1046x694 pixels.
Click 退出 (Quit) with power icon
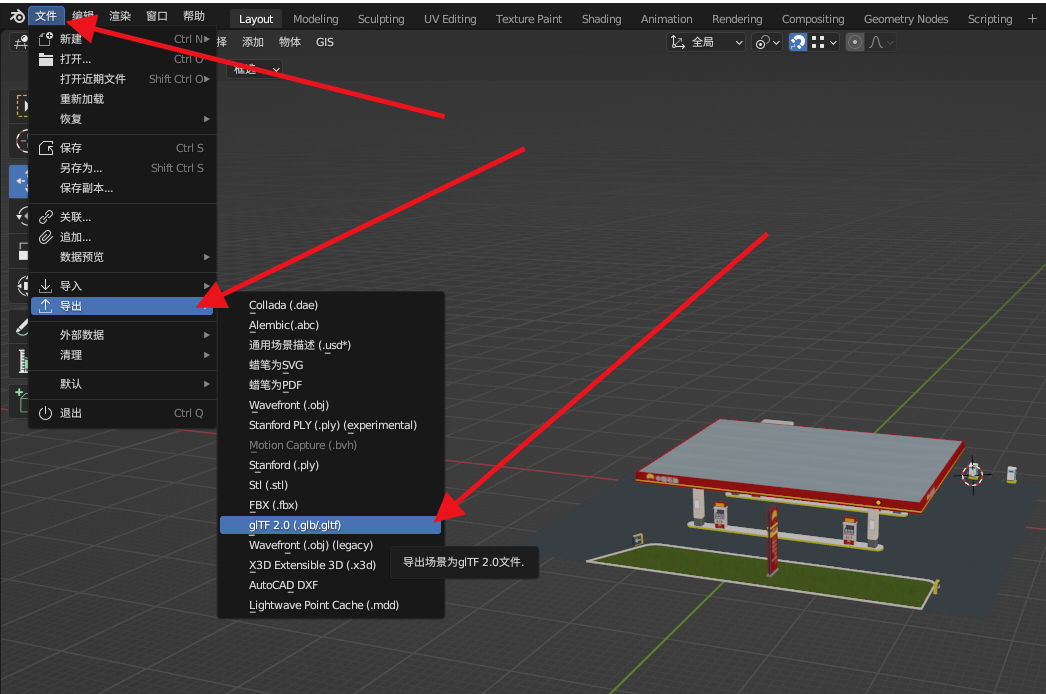pos(71,413)
